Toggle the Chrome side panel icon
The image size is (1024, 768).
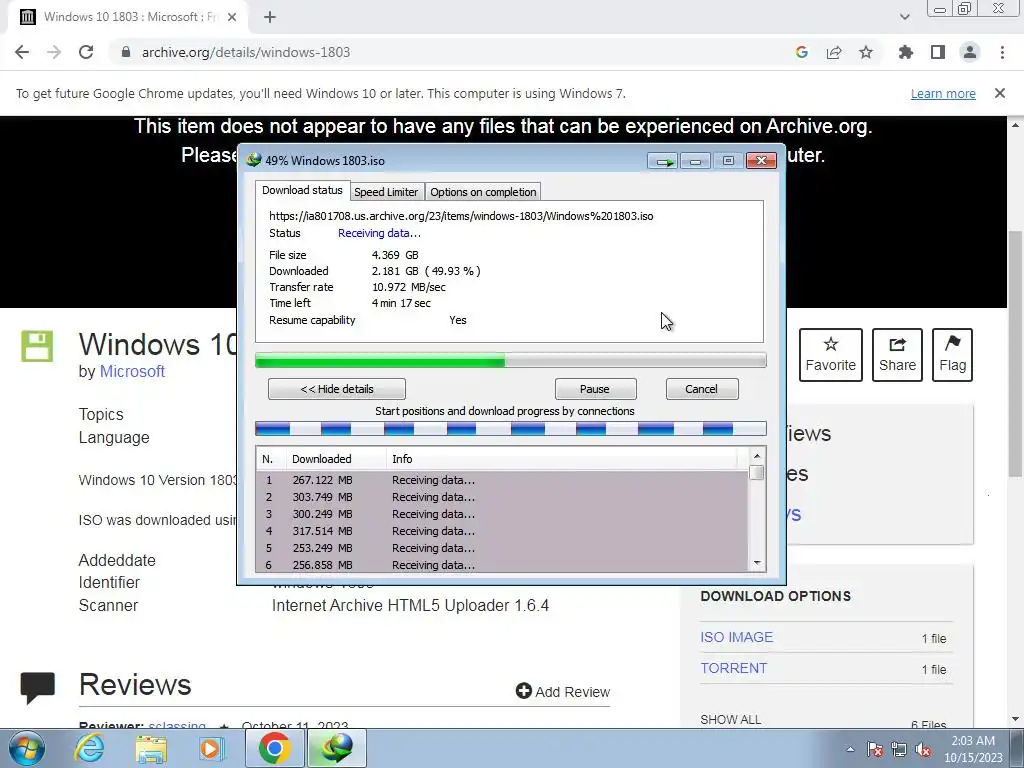pyautogui.click(x=938, y=52)
